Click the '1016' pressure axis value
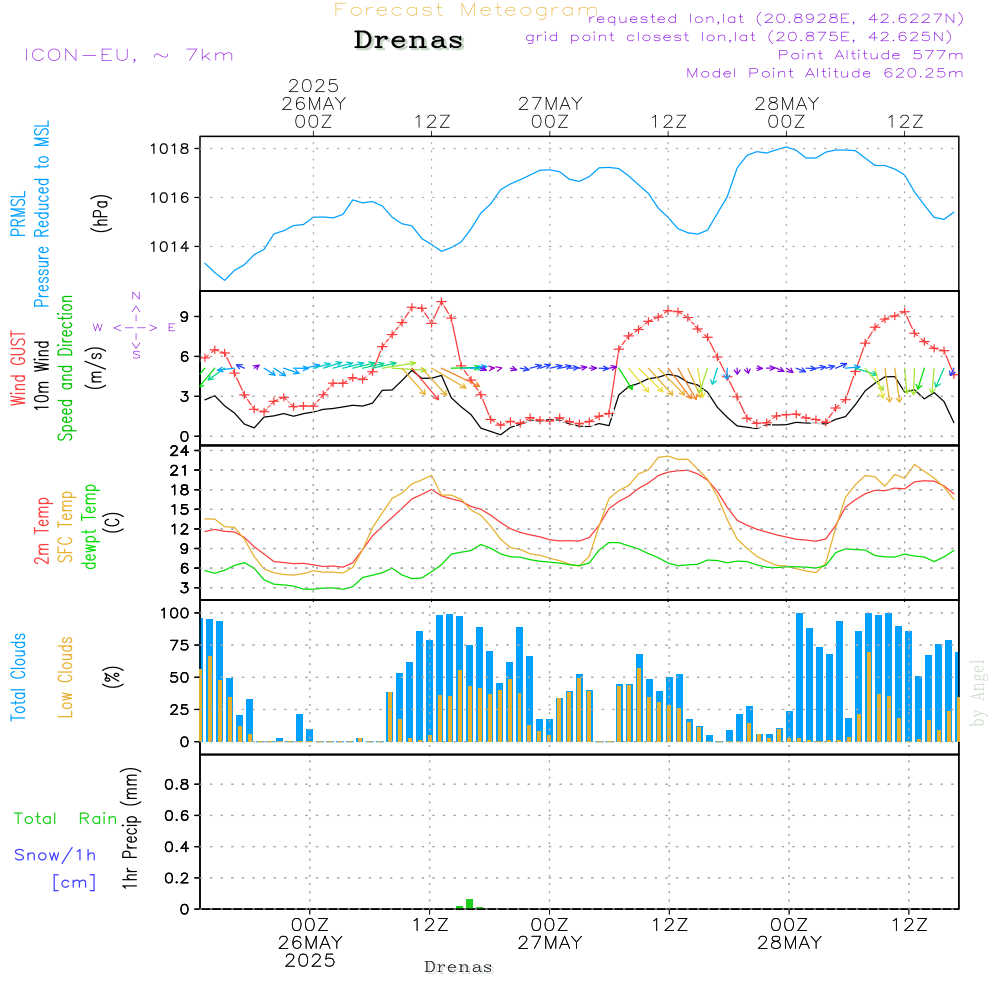1000x1000 pixels. pyautogui.click(x=169, y=198)
